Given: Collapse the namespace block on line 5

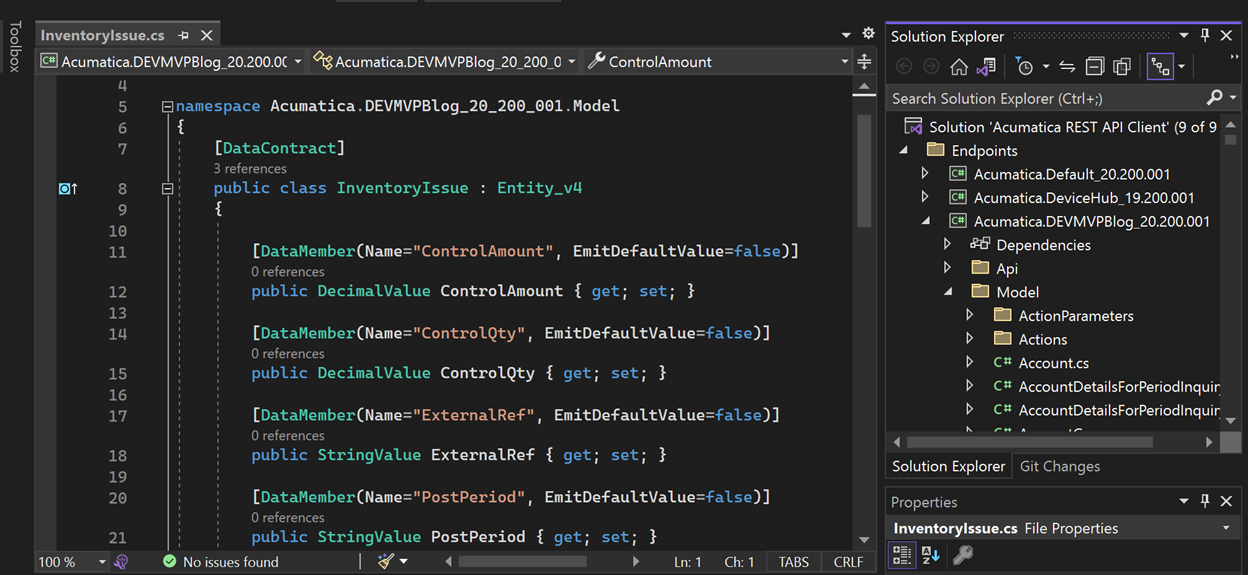Looking at the screenshot, I should (x=167, y=106).
